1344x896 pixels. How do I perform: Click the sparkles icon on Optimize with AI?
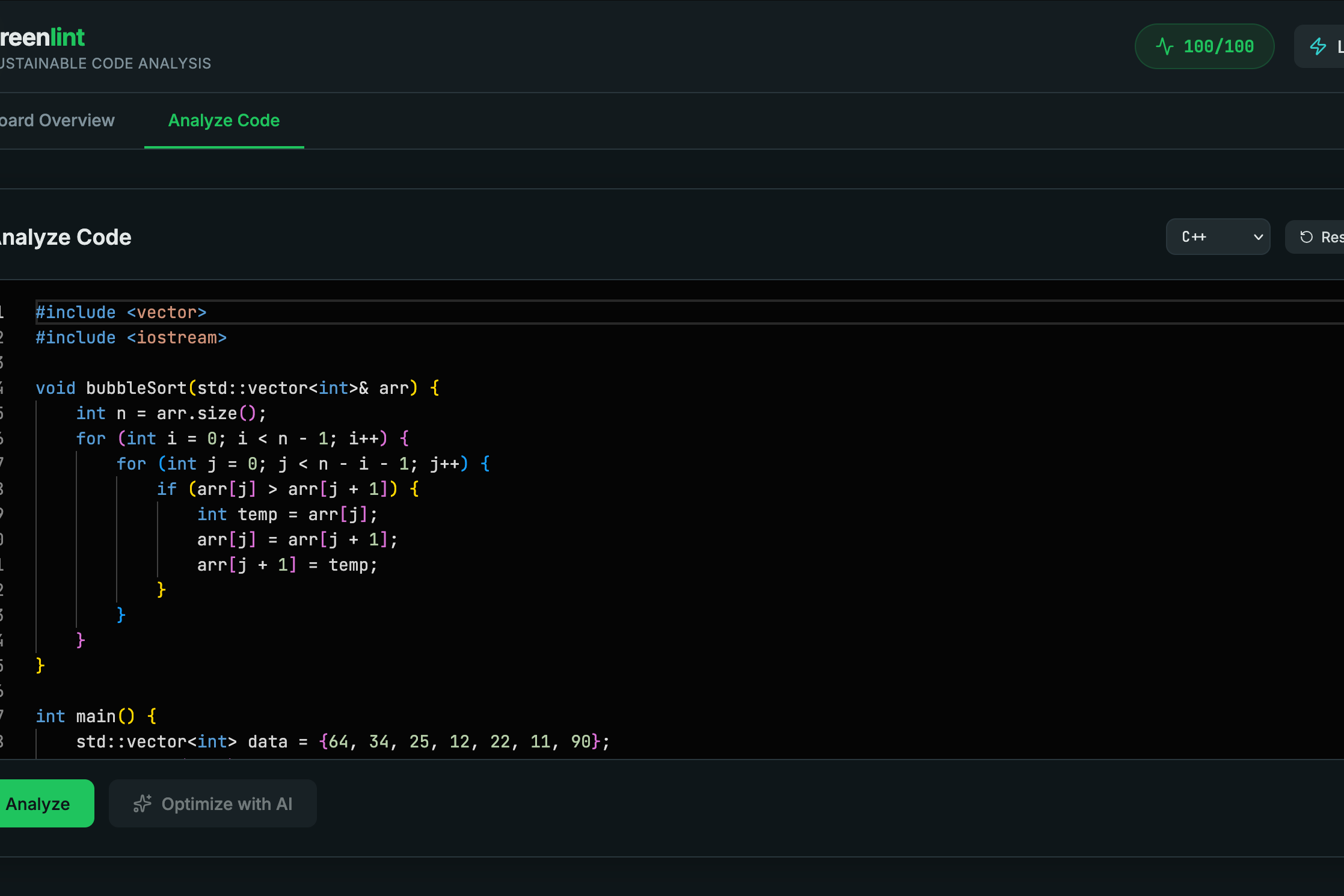tap(143, 803)
